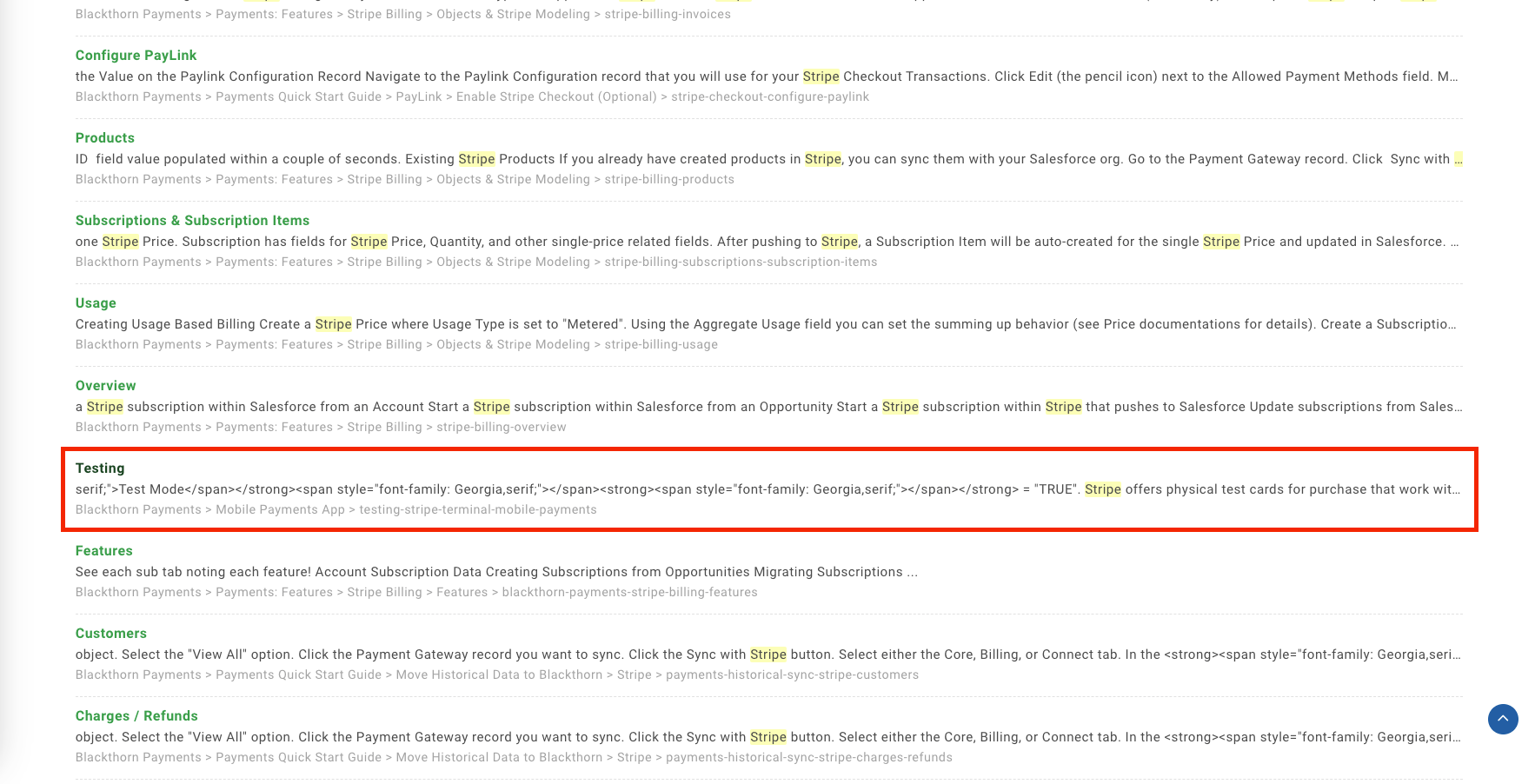The width and height of the screenshot is (1535, 784).
Task: Open the Customers search result
Action: [111, 633]
